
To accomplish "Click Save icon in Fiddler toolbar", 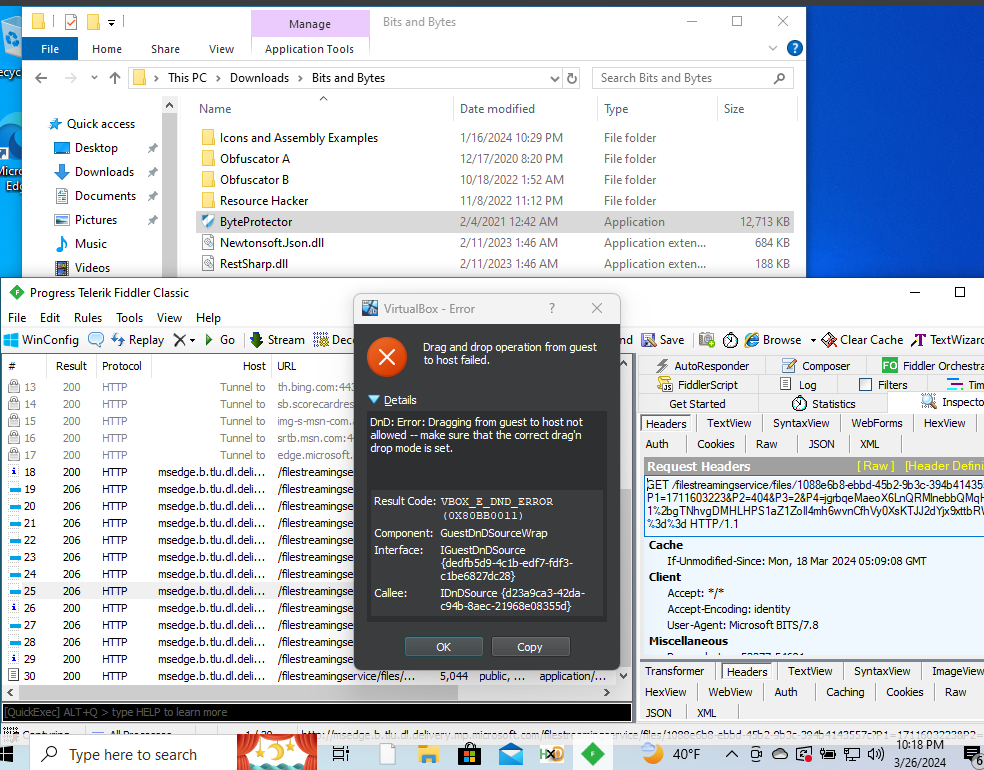I will click(663, 340).
